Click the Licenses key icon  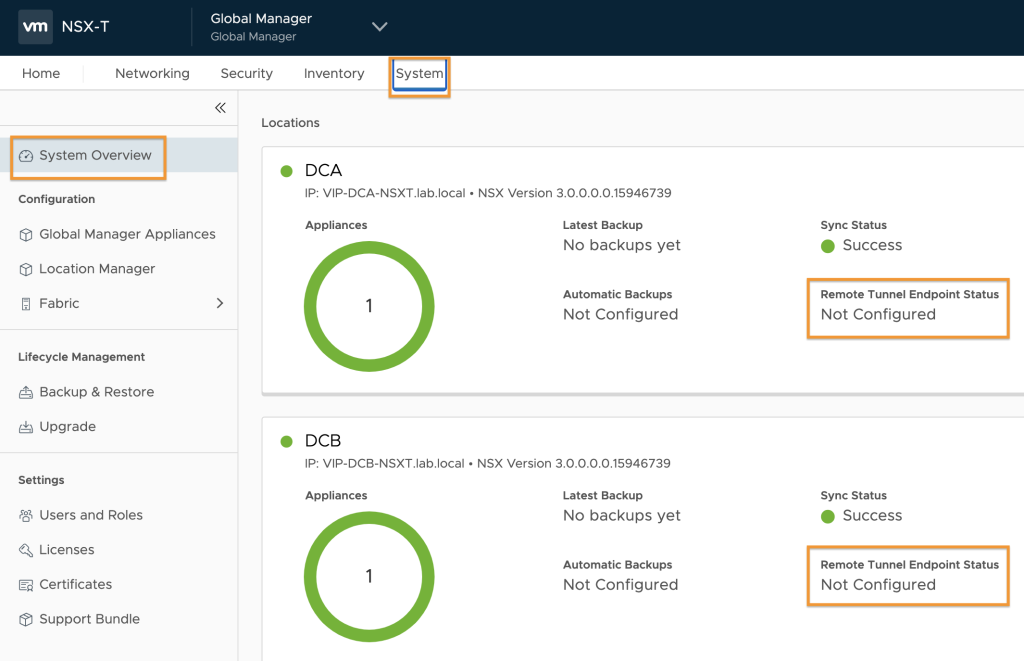[25, 550]
